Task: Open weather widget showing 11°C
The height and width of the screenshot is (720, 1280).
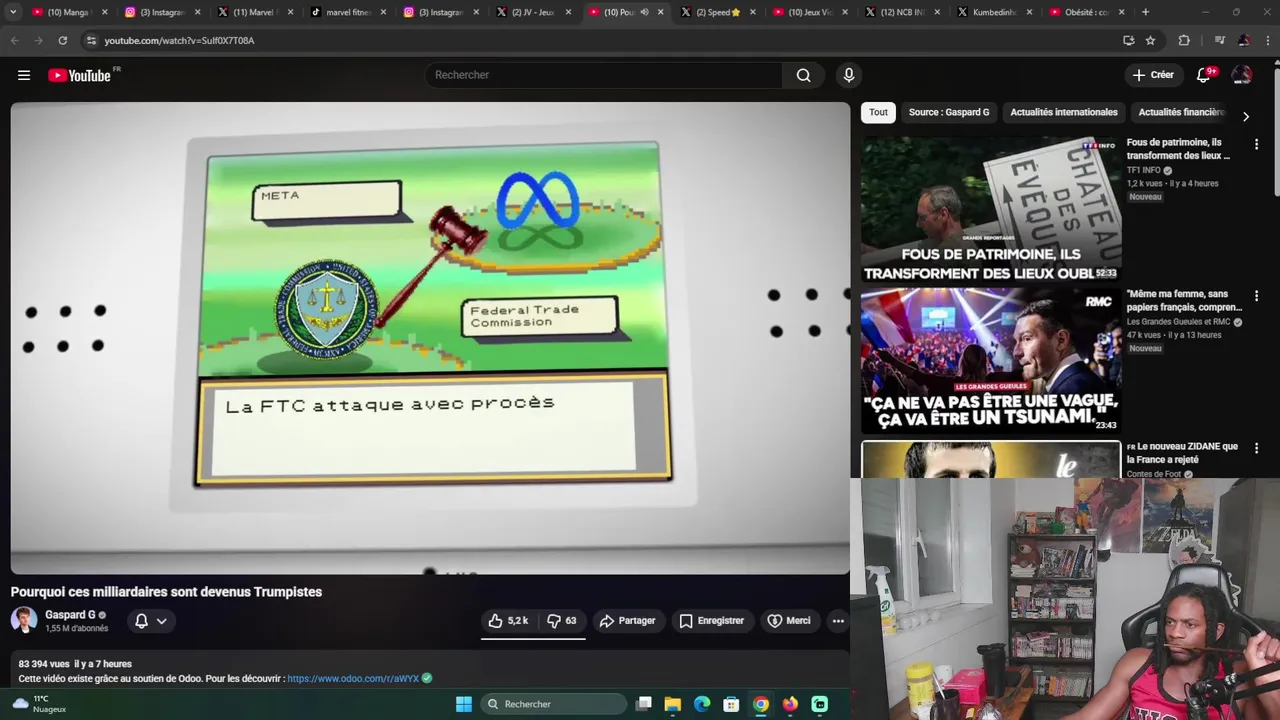Action: click(40, 704)
